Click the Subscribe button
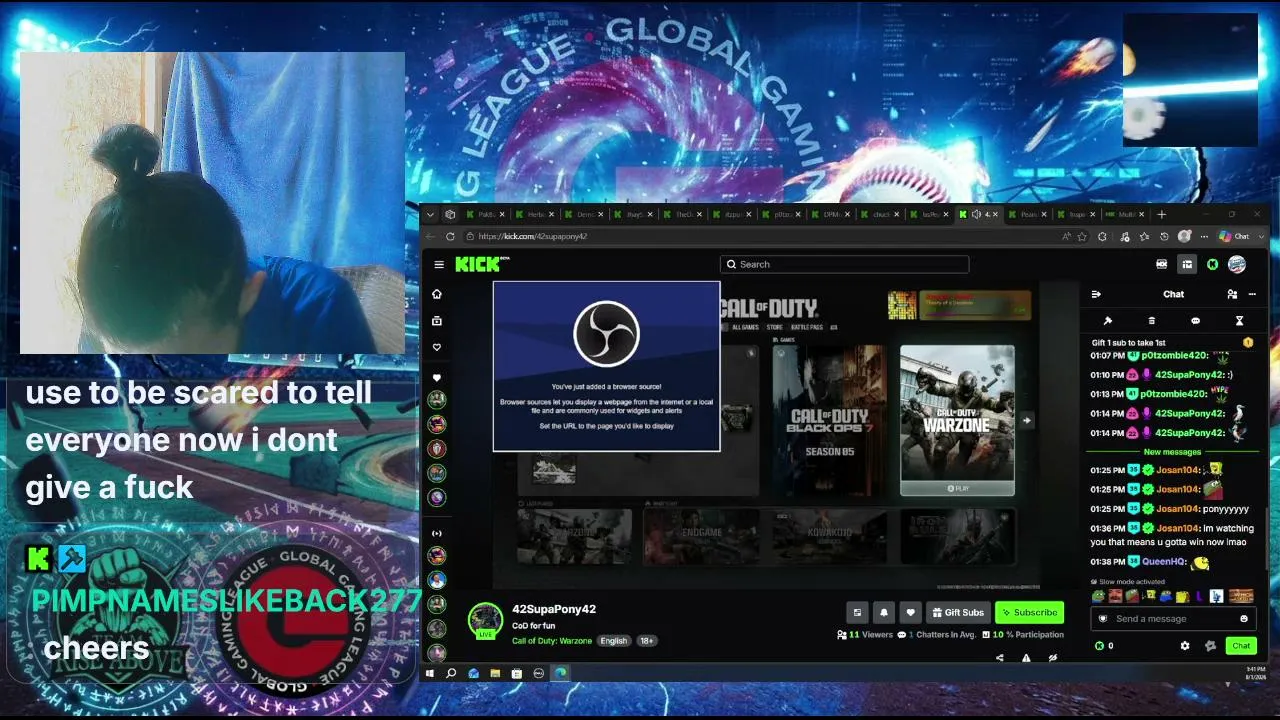Viewport: 1280px width, 720px height. coord(1029,612)
